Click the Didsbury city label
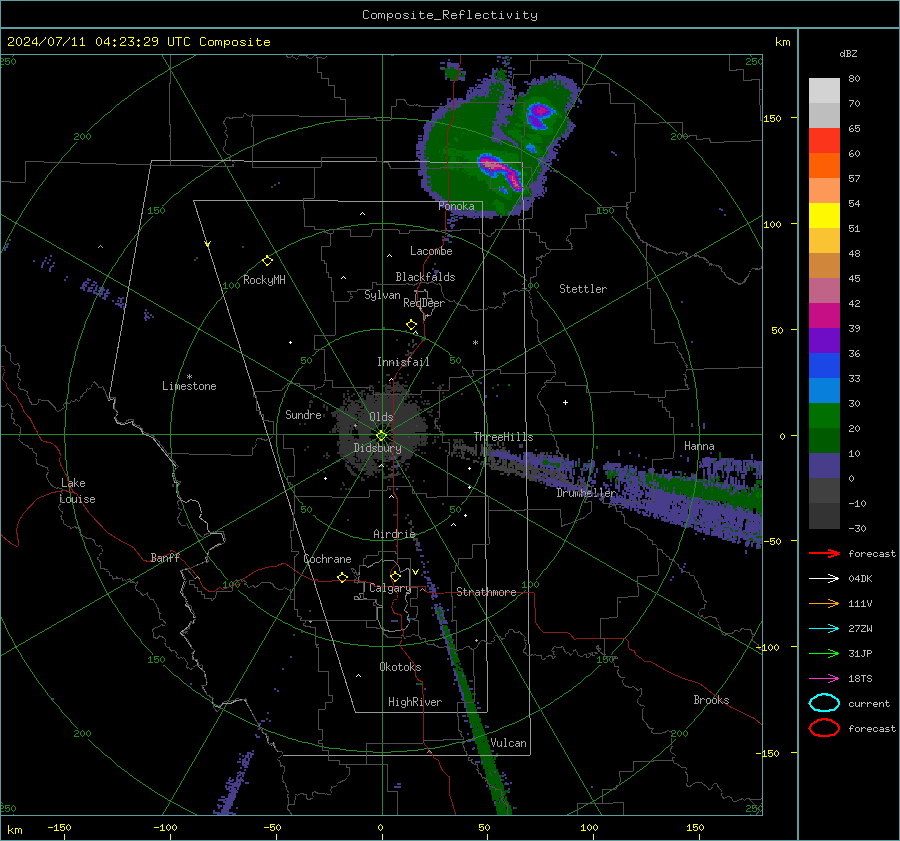This screenshot has width=900, height=841. 377,448
